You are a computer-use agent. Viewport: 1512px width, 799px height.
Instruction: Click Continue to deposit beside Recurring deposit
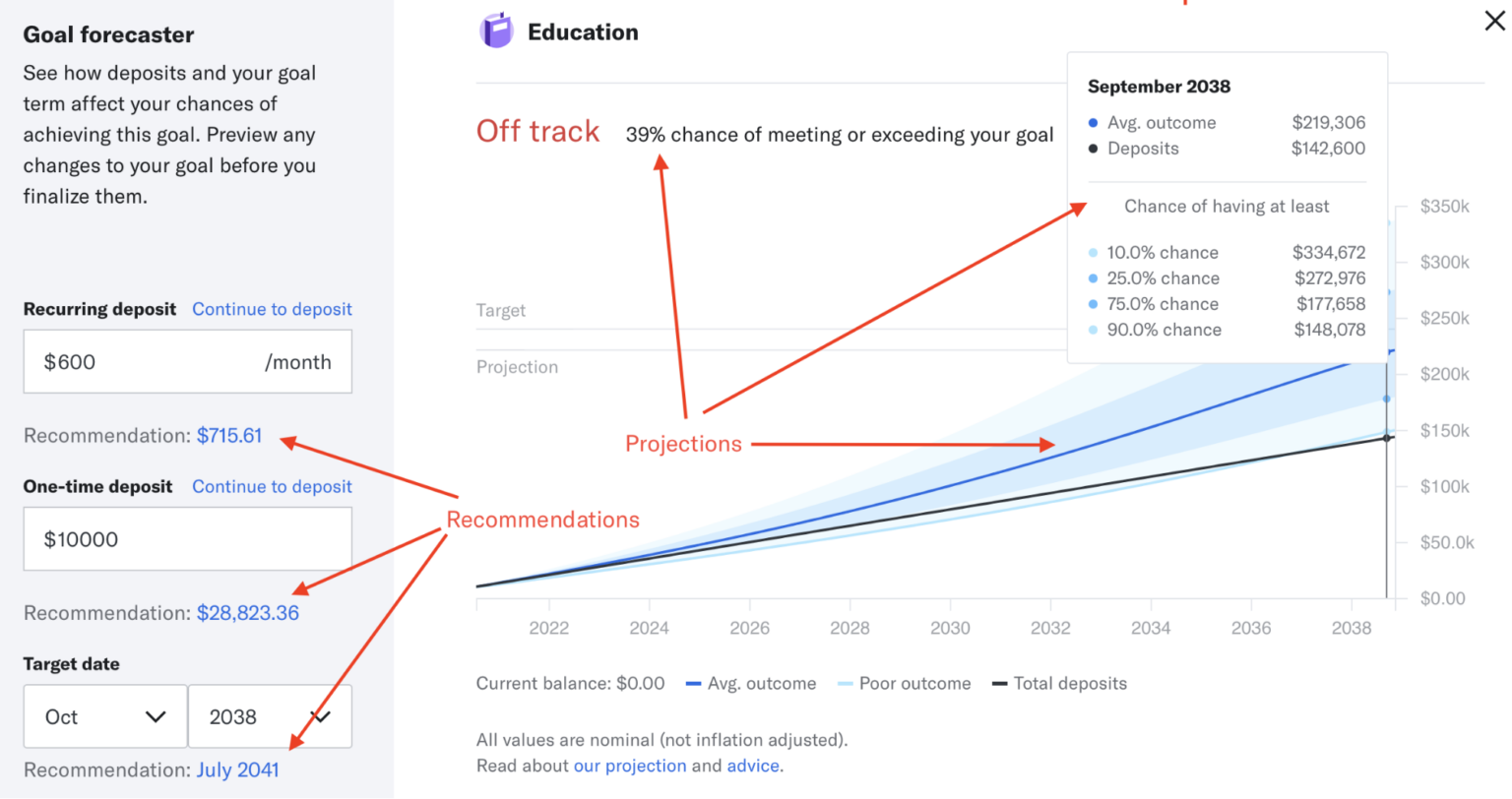(x=272, y=309)
